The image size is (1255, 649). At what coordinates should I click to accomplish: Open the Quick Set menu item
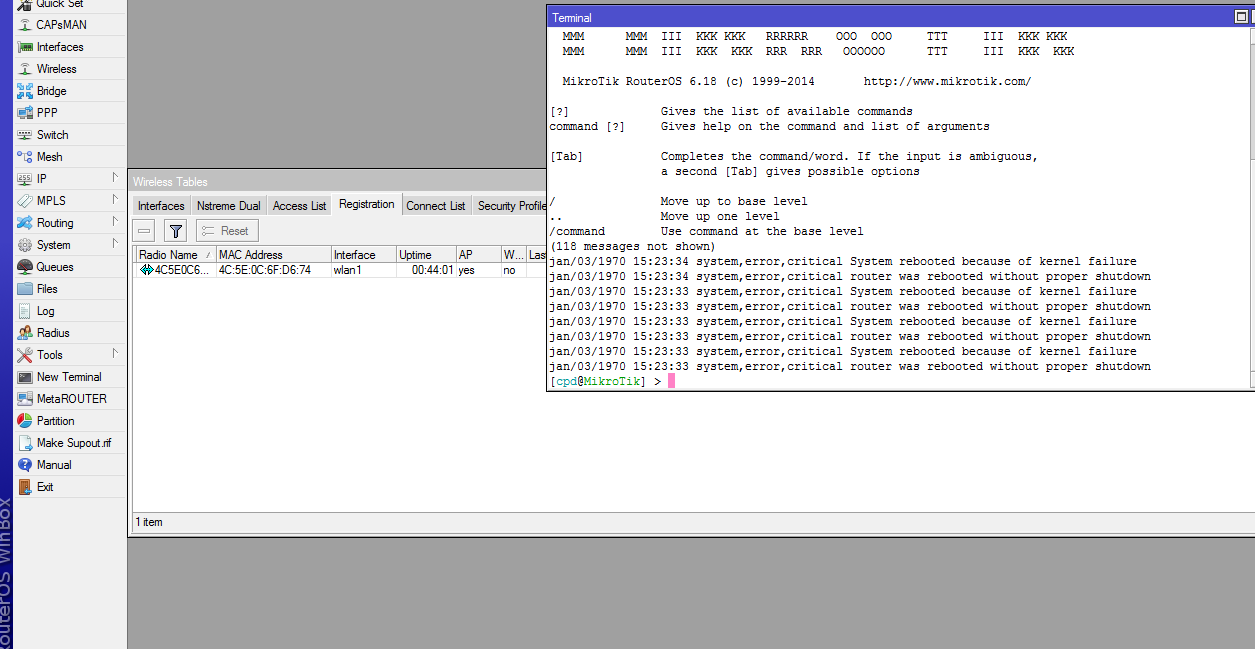coord(60,4)
